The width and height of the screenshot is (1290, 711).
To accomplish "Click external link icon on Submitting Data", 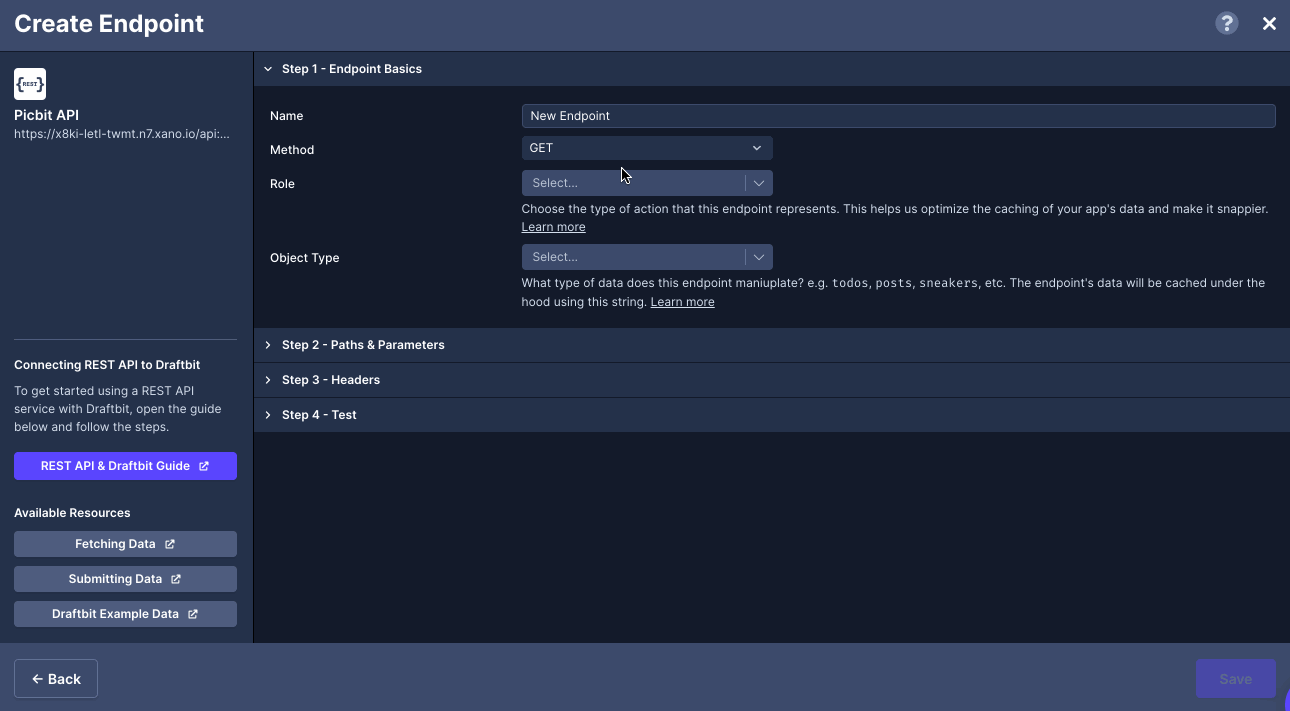I will (176, 579).
